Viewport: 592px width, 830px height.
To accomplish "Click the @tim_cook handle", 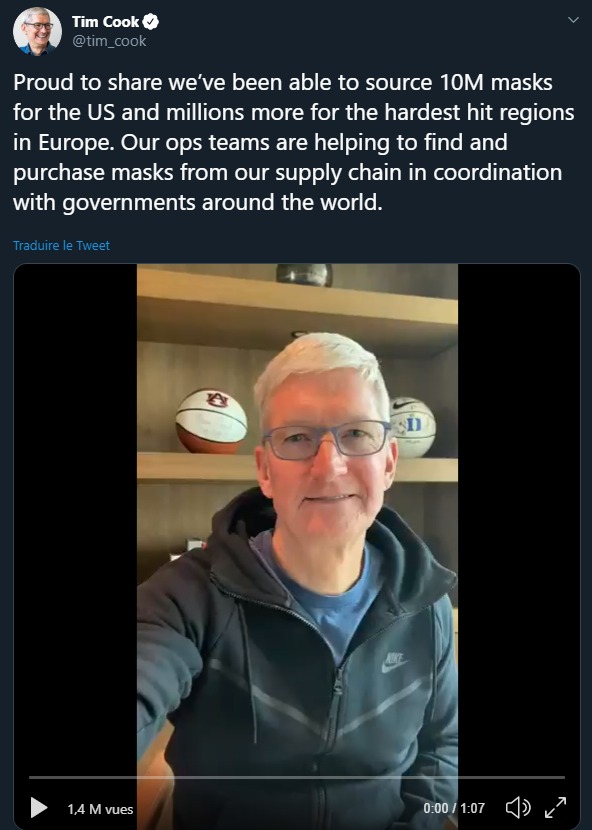I will click(109, 41).
